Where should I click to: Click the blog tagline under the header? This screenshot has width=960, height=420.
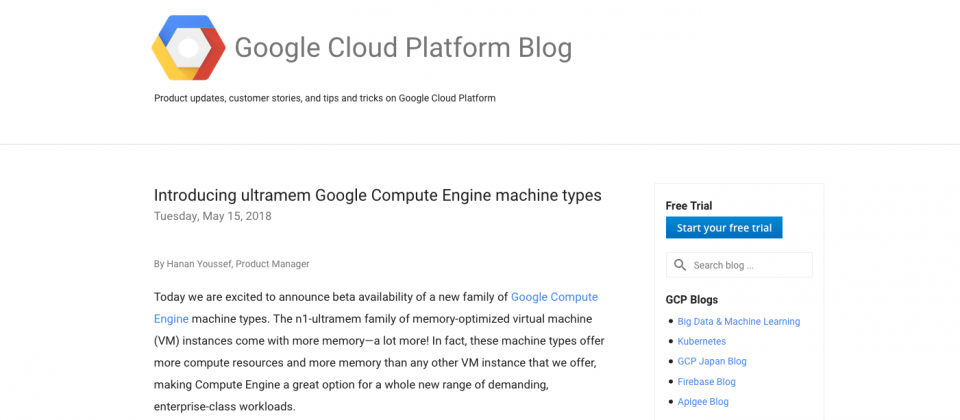tap(324, 98)
